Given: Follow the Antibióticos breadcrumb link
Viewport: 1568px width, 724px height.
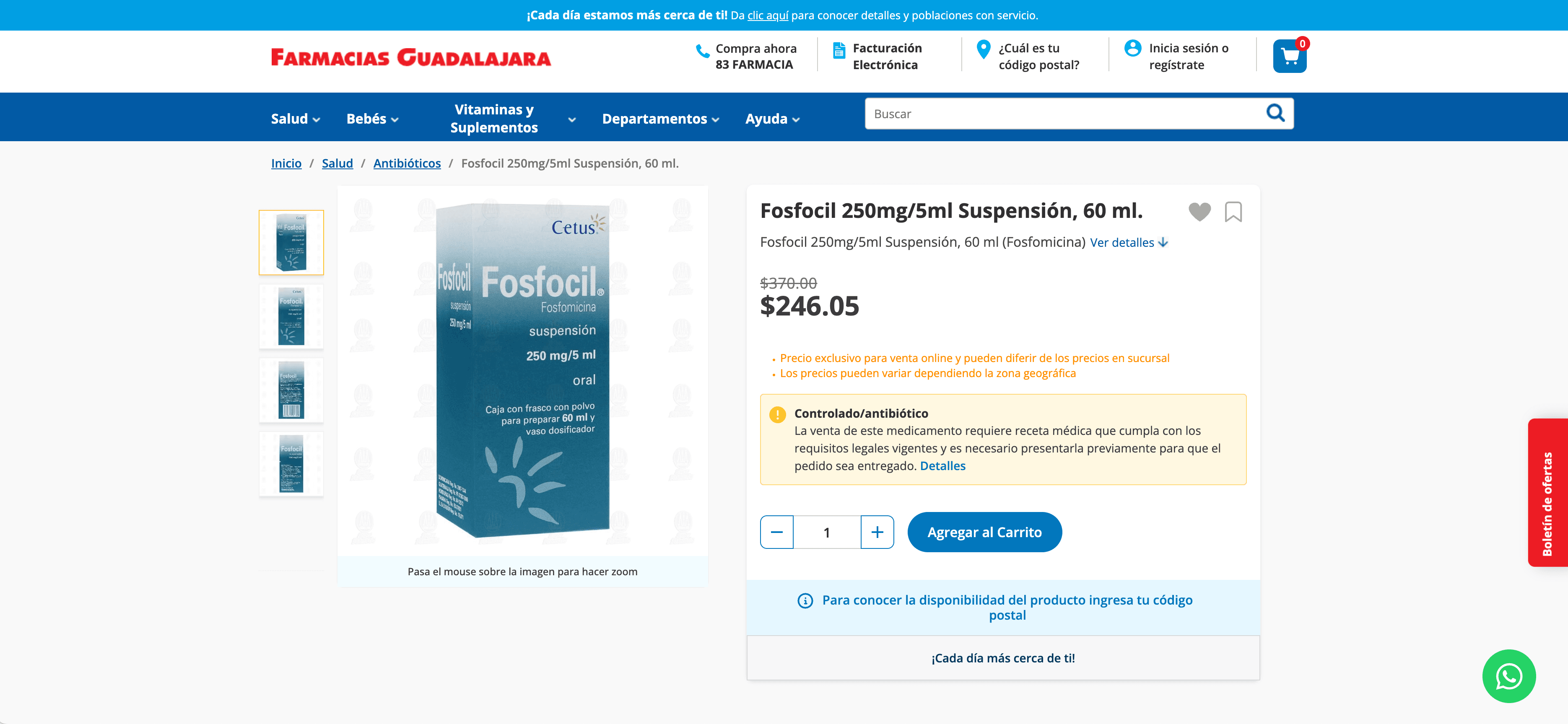Looking at the screenshot, I should (407, 163).
